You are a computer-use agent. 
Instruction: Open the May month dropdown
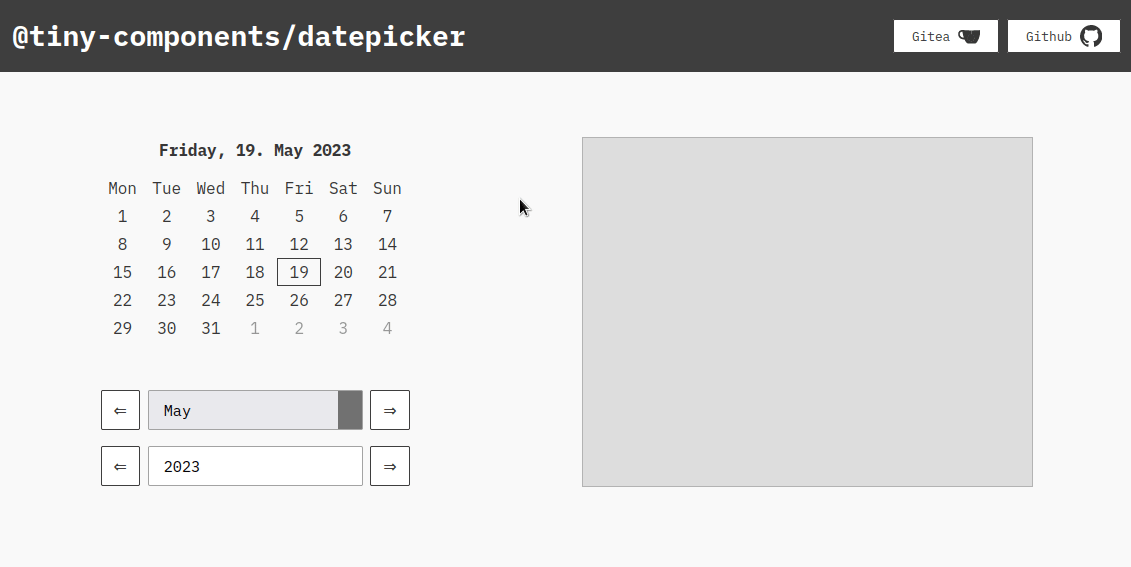coord(243,410)
